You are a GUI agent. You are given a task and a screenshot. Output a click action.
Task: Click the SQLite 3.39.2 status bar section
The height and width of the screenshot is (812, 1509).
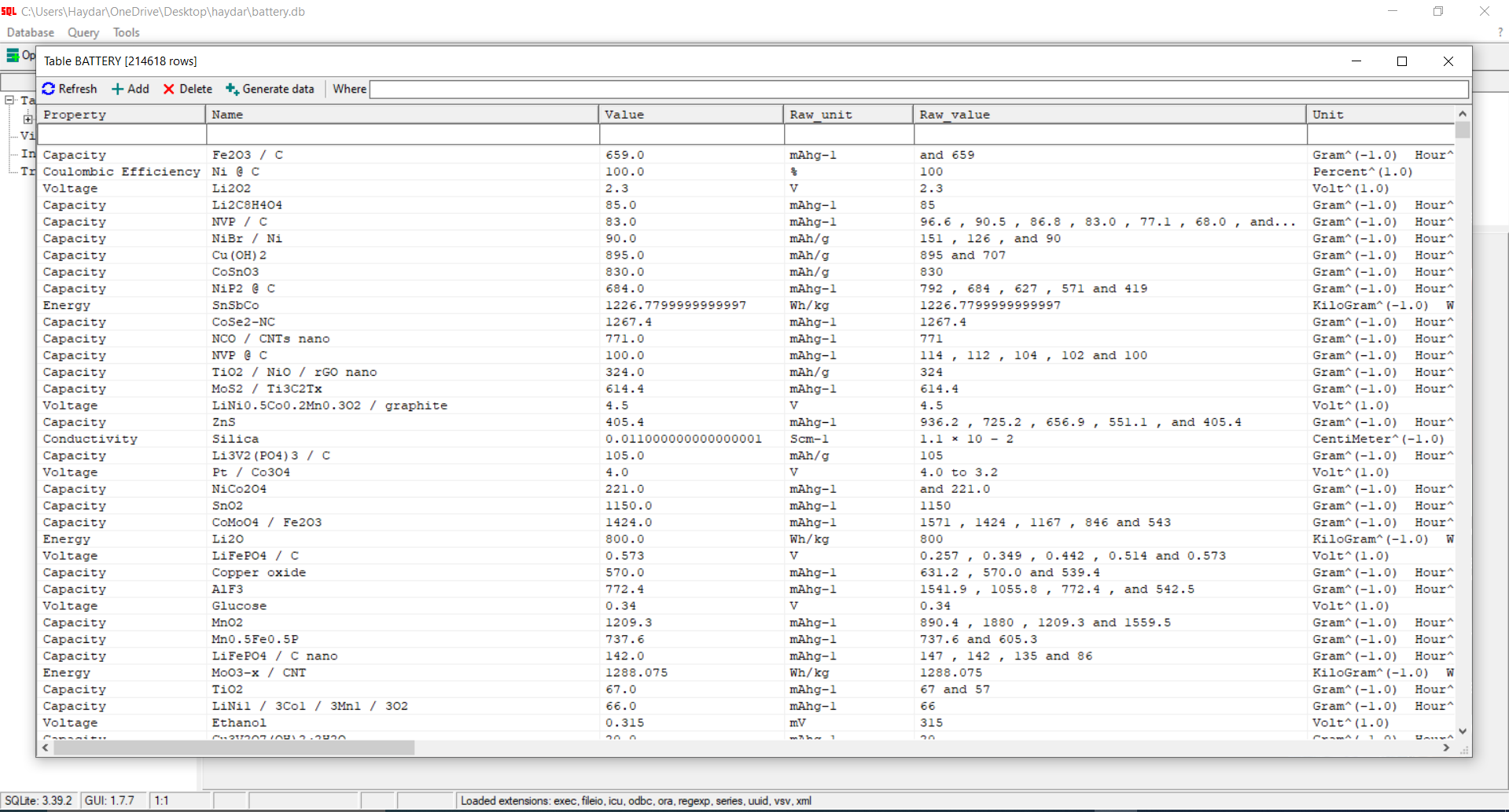tap(38, 800)
